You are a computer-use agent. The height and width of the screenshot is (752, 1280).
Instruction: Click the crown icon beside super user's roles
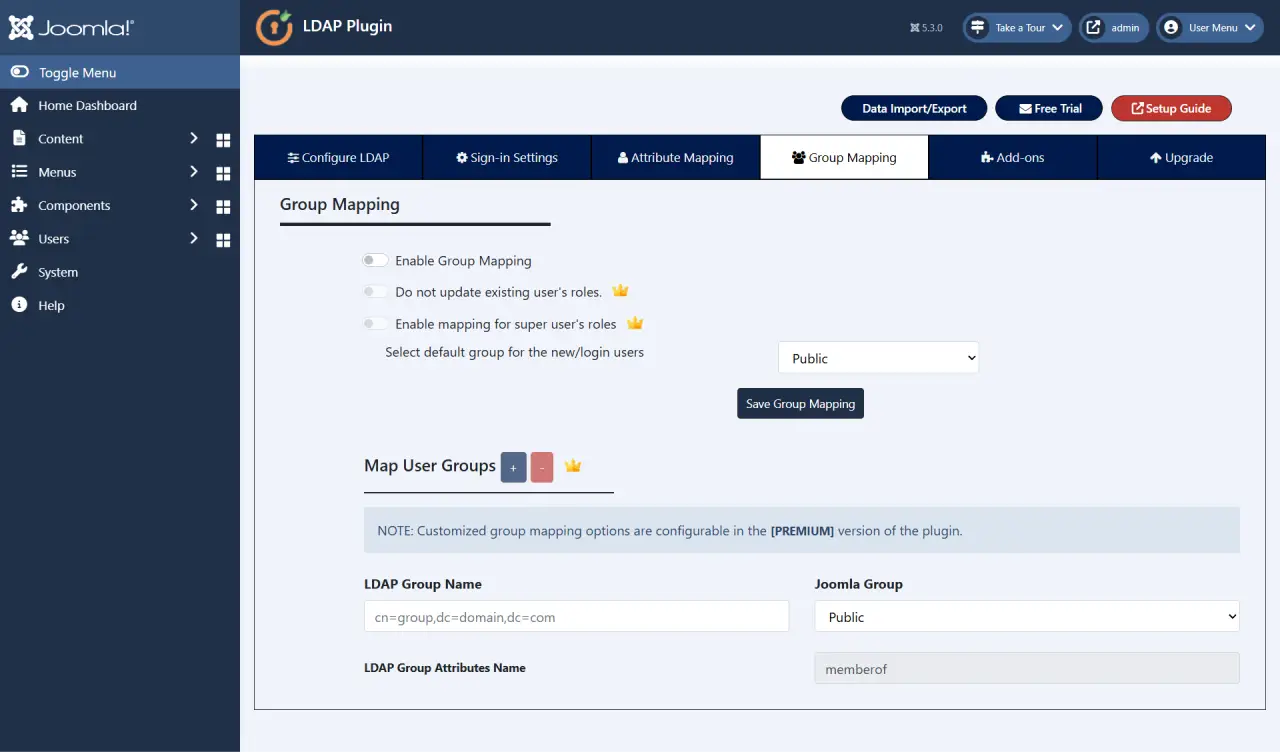(x=634, y=323)
